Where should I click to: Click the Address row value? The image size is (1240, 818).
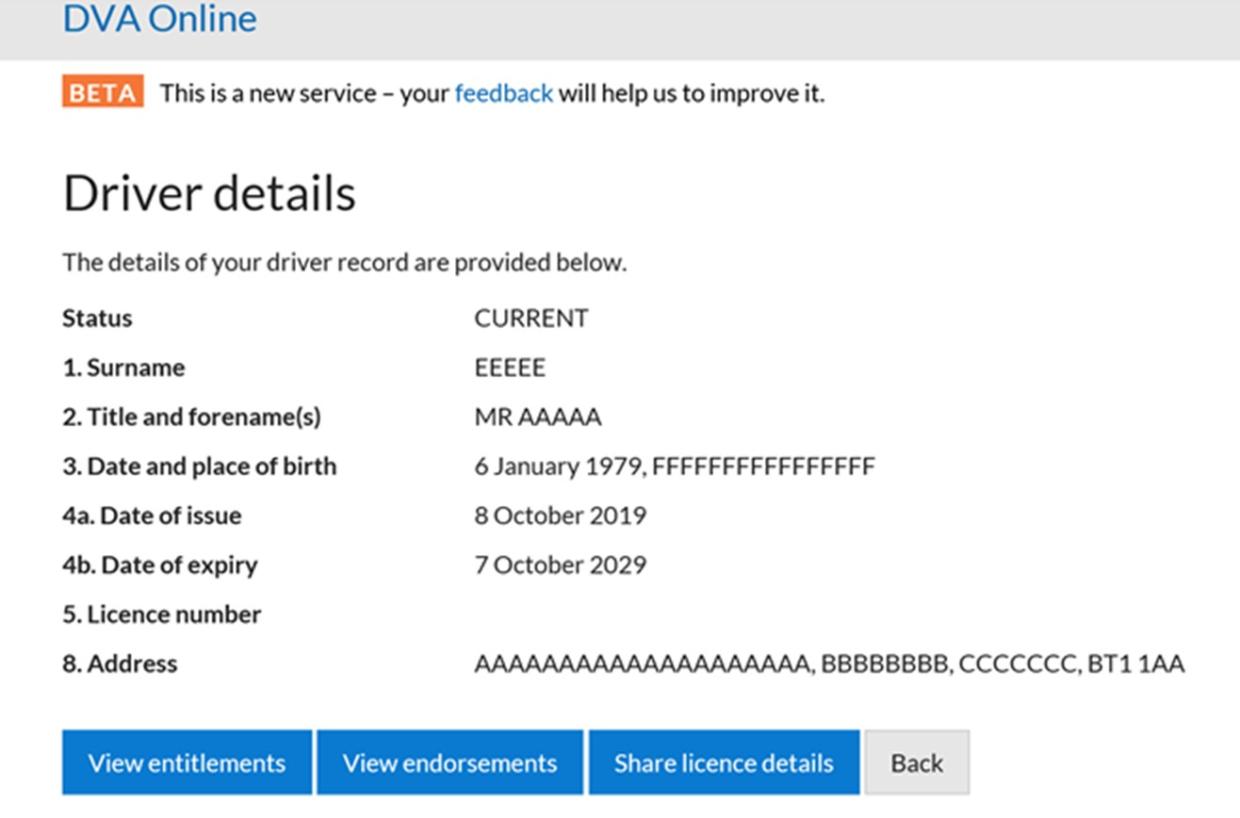828,663
